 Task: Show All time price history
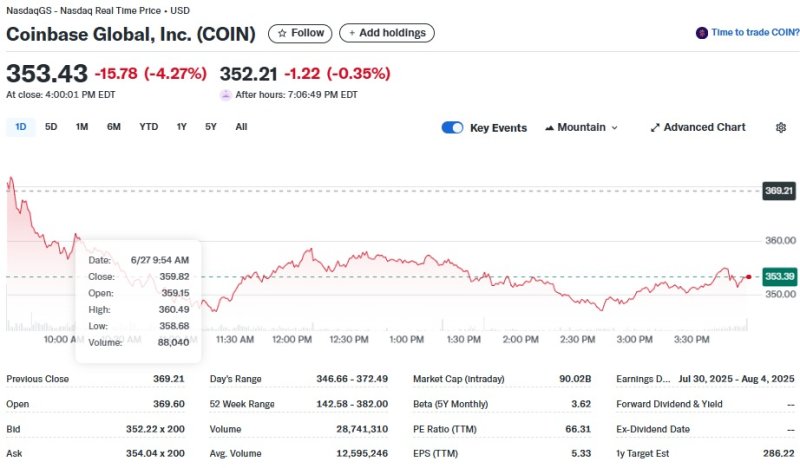pos(241,127)
